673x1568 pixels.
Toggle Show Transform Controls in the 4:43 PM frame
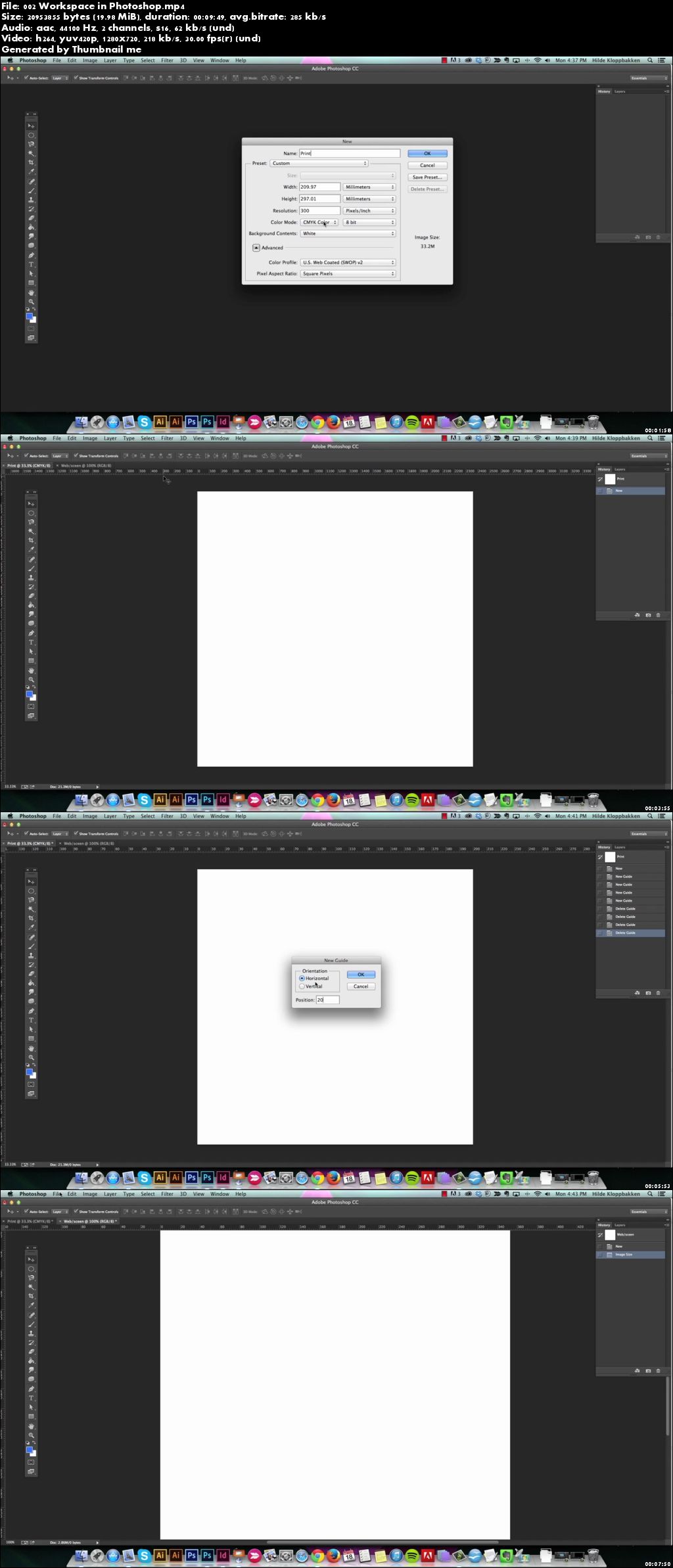(x=76, y=1212)
